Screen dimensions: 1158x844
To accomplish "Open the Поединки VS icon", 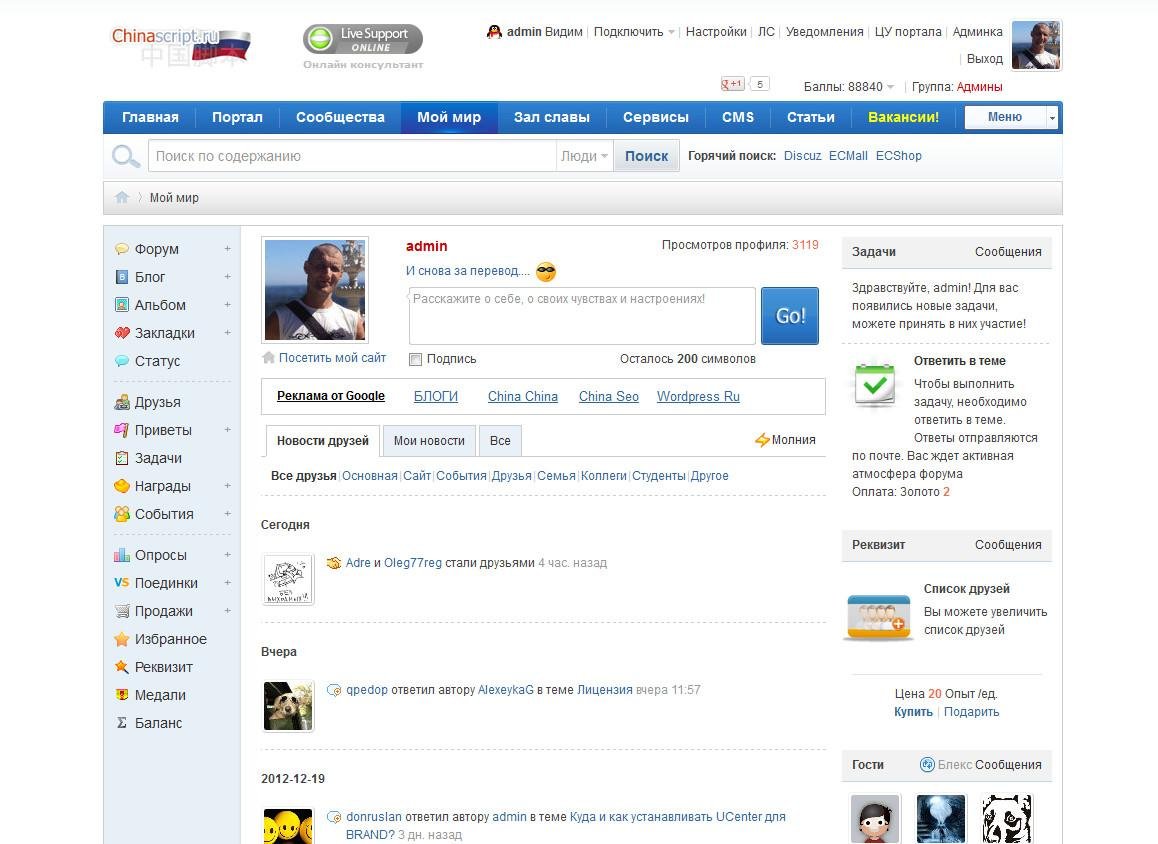I will click(x=121, y=583).
